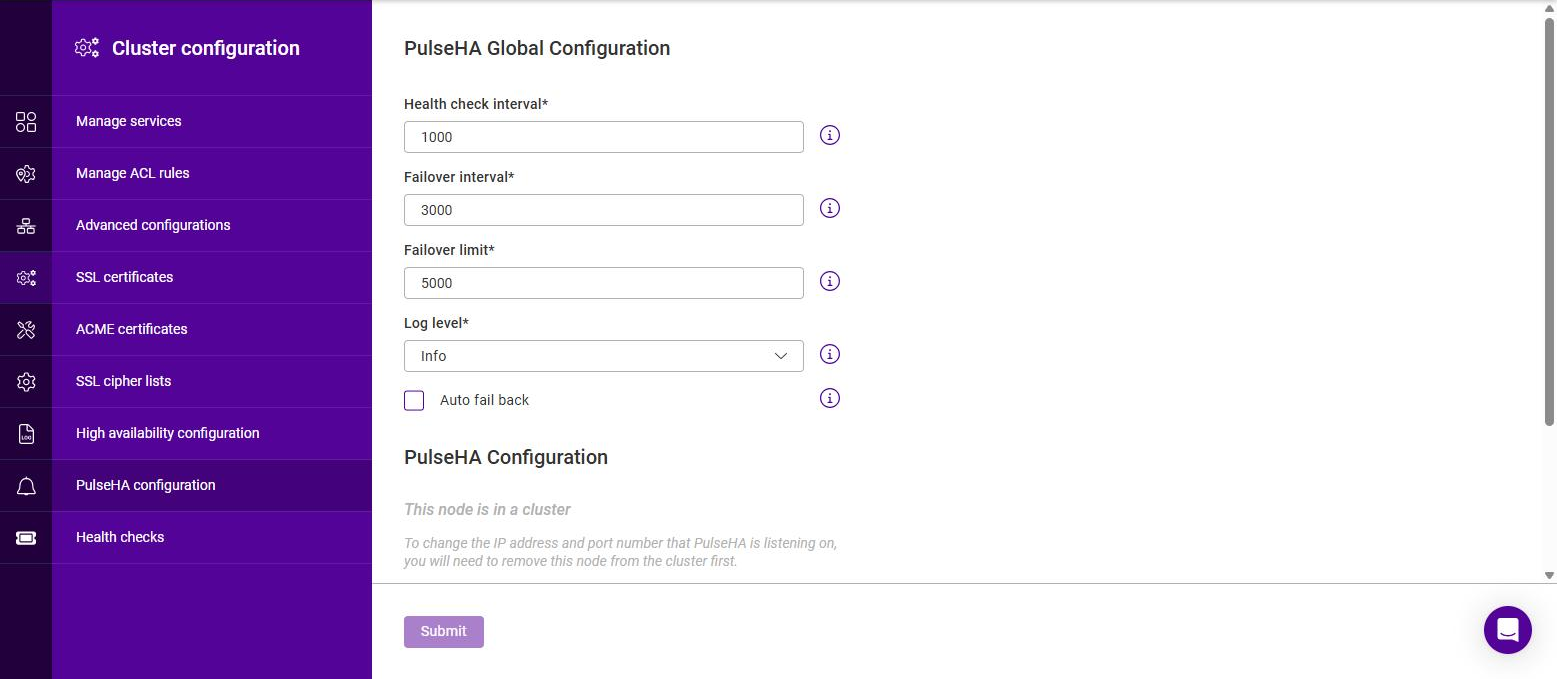Open High availability configuration
This screenshot has height=679, width=1557.
(x=212, y=433)
